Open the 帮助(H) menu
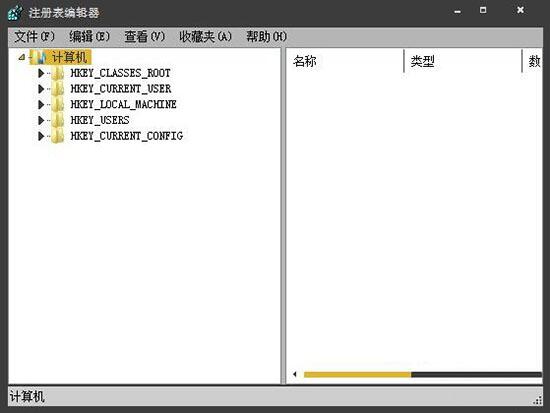The image size is (550, 413). (x=266, y=36)
